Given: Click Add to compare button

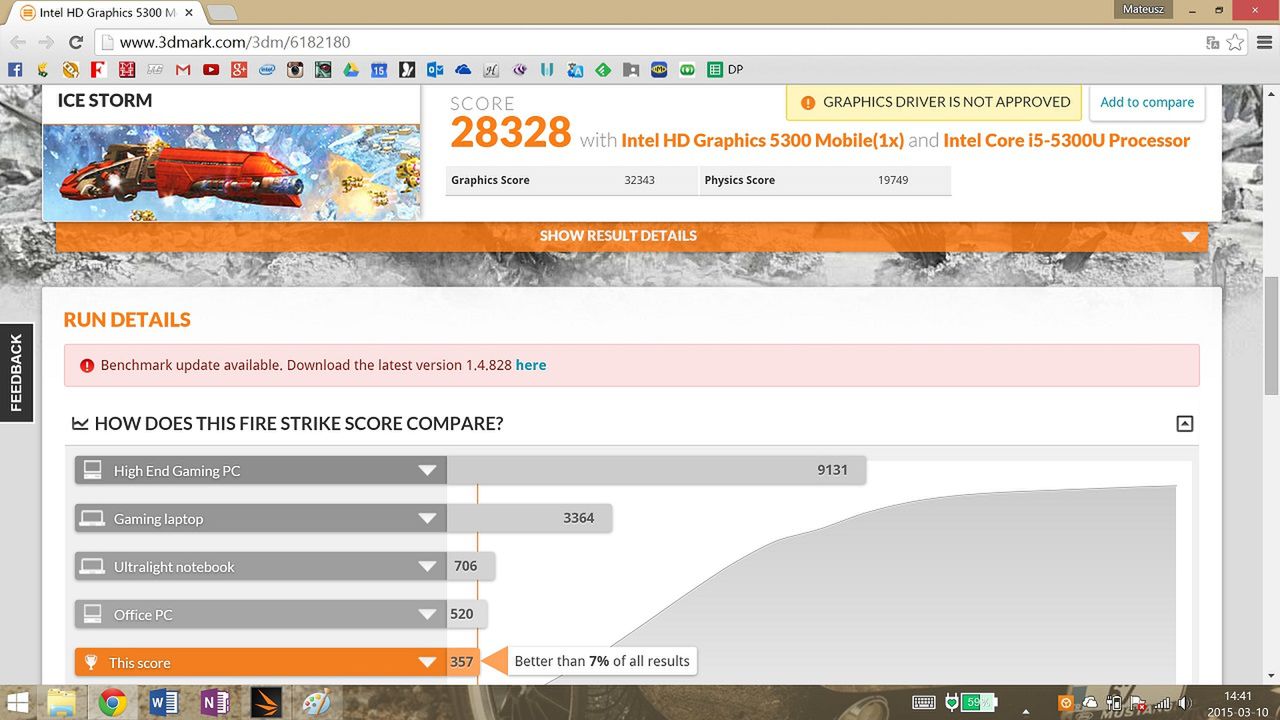Looking at the screenshot, I should click(x=1147, y=102).
